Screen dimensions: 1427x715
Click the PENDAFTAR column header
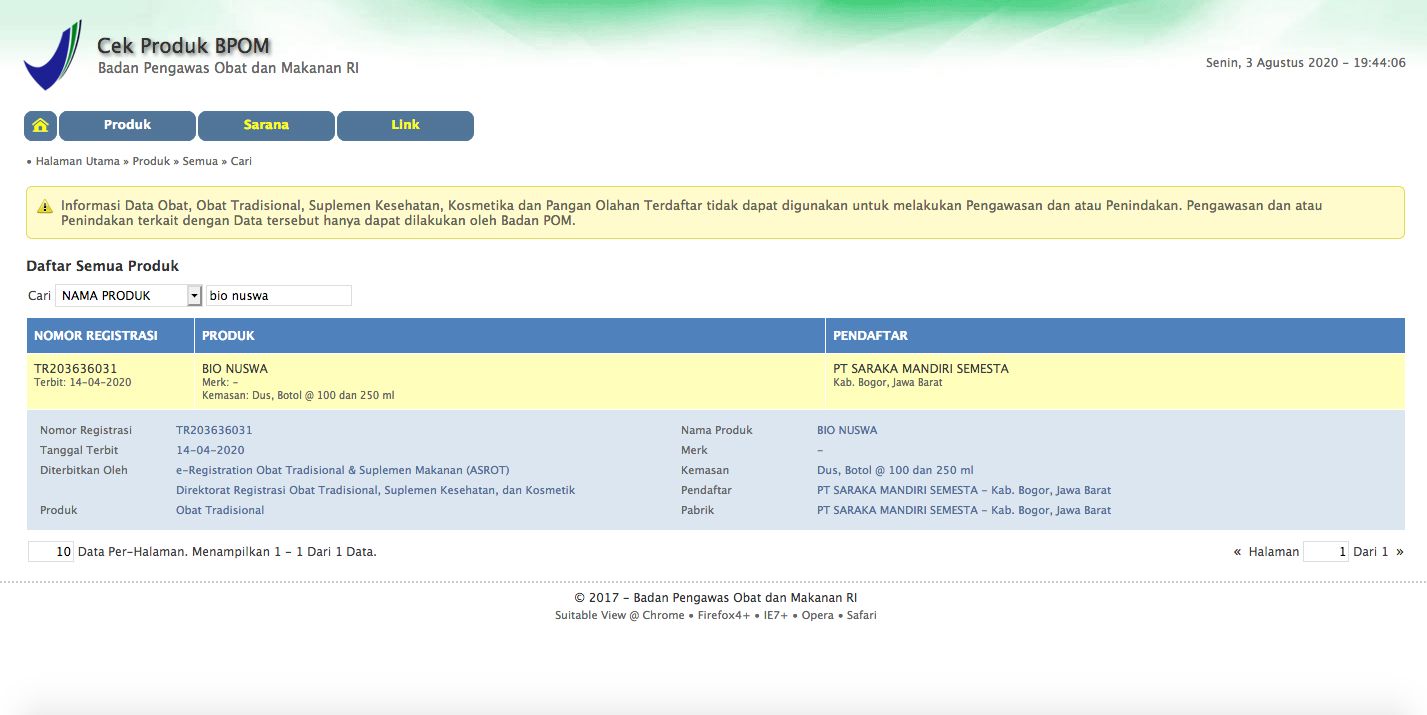click(1115, 336)
